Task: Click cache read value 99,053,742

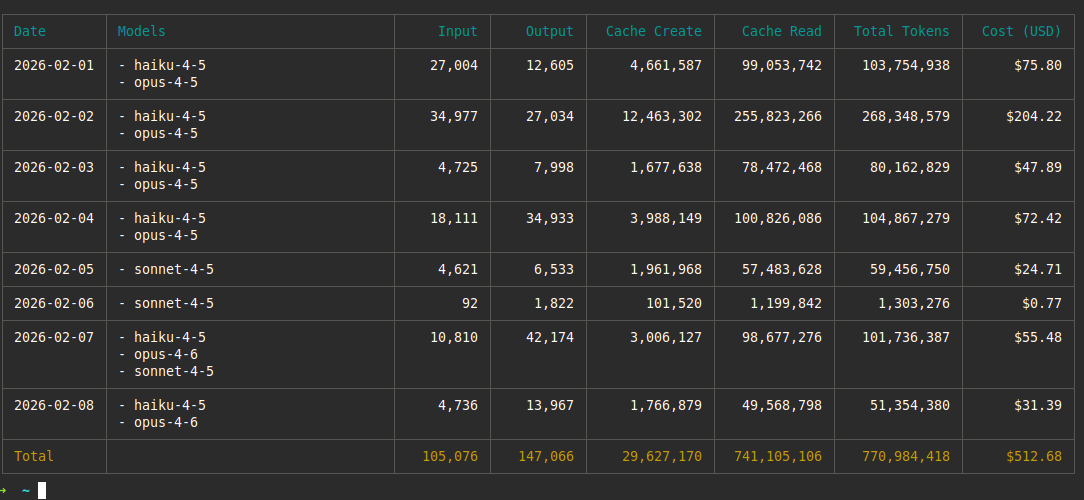Action: 782,65
